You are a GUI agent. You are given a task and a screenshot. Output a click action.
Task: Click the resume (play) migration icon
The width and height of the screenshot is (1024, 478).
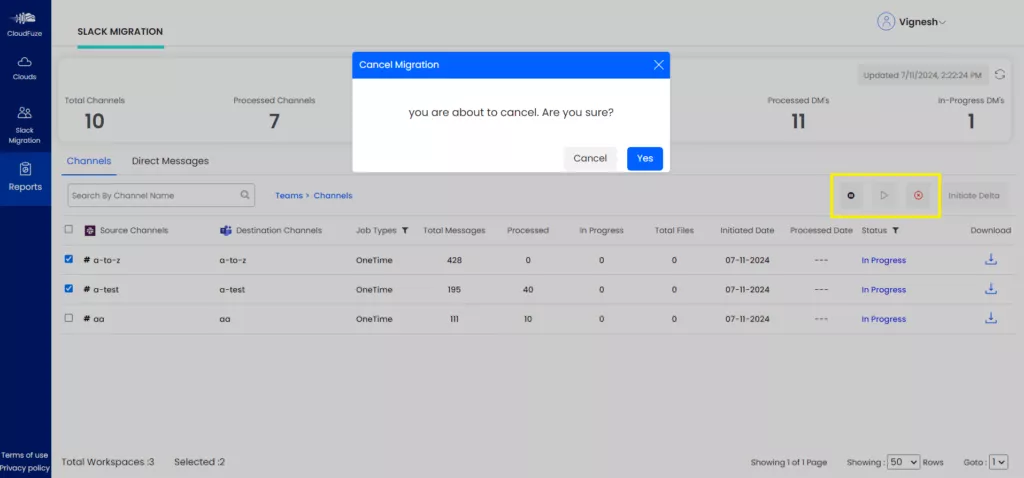pos(884,195)
